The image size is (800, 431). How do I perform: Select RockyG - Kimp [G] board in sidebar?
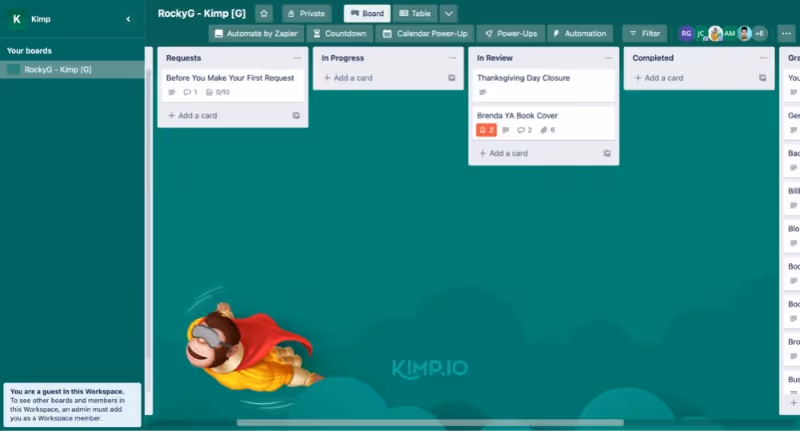pyautogui.click(x=72, y=69)
